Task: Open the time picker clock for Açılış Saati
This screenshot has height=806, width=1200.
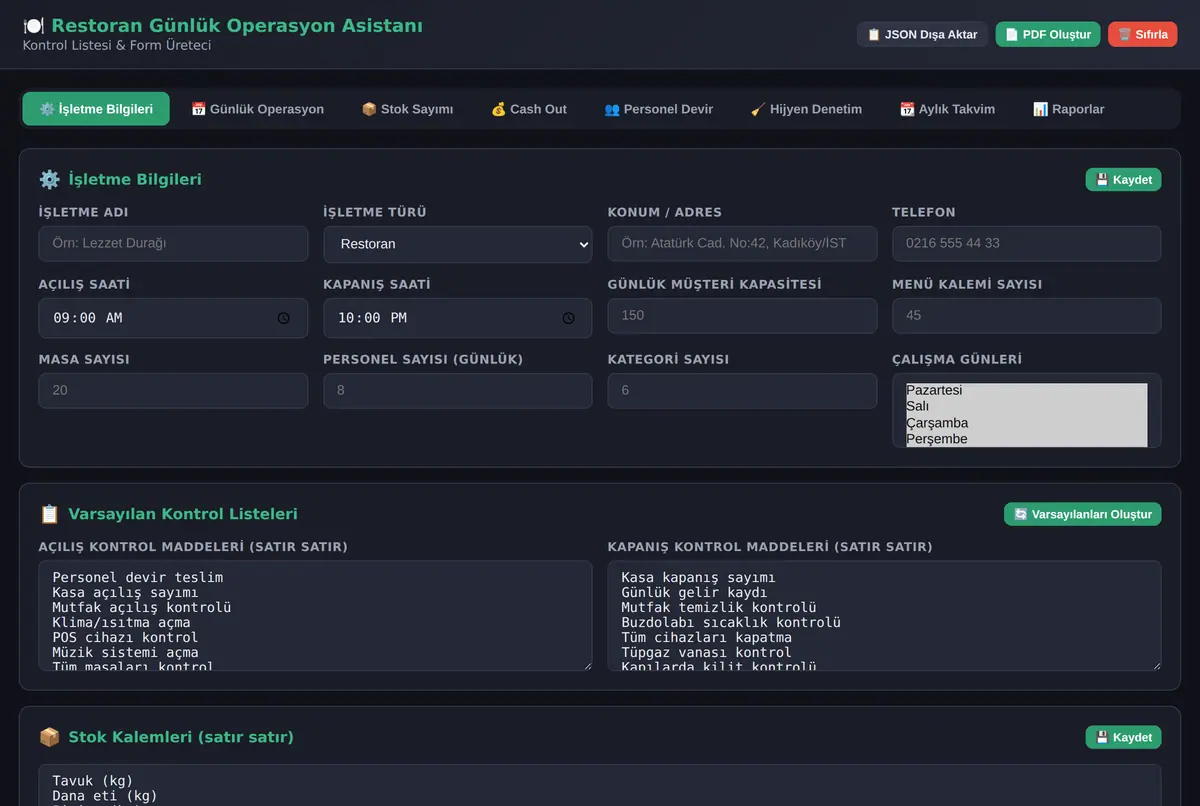Action: (284, 318)
